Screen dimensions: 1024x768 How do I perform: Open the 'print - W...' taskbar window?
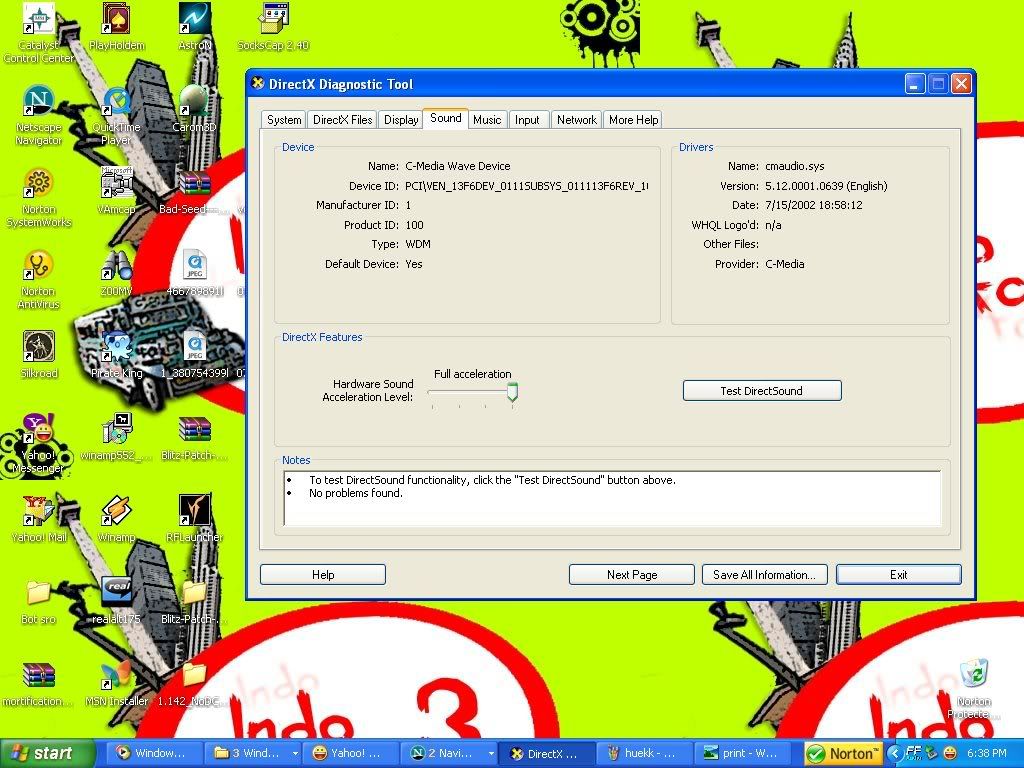point(742,754)
